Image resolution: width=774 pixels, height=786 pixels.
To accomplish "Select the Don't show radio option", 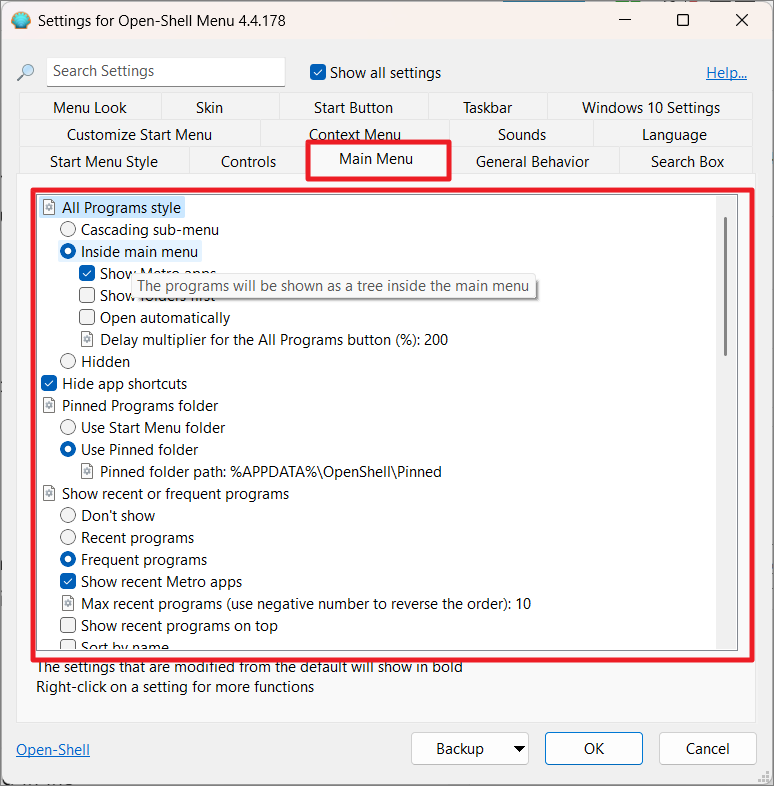I will 68,515.
